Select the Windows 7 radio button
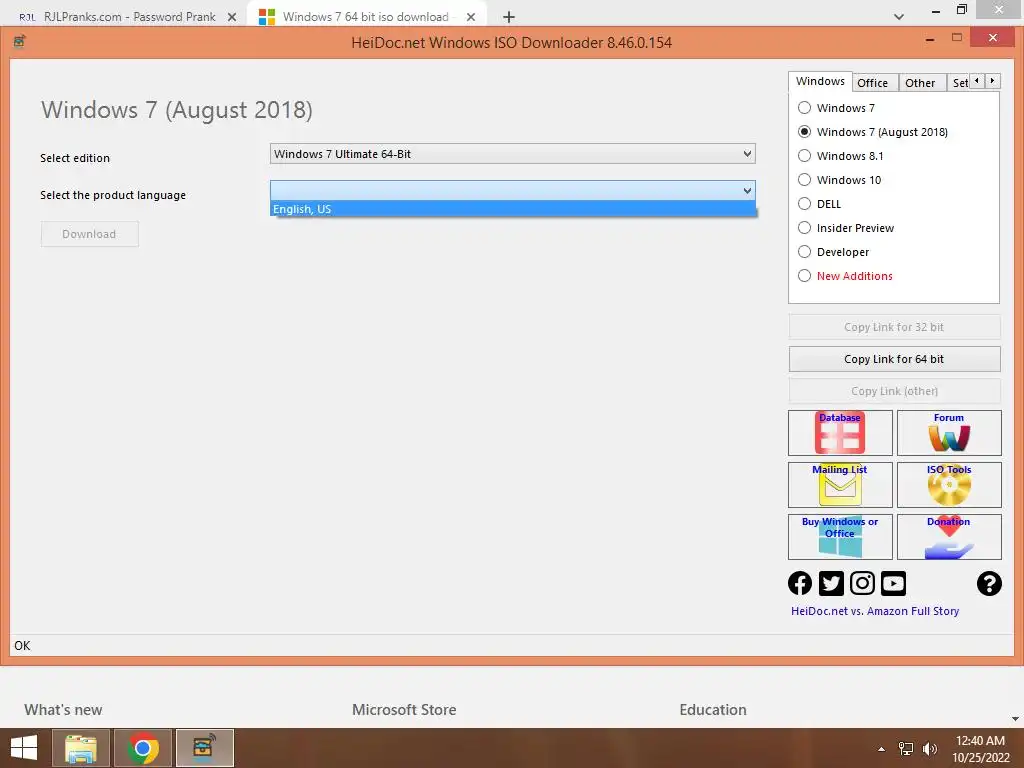The image size is (1024, 768). [x=805, y=108]
